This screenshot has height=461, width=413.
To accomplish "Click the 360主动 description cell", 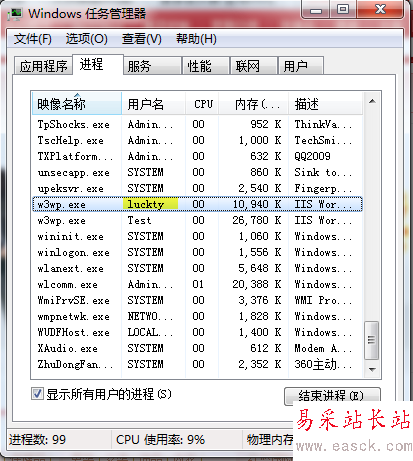I will tap(323, 364).
